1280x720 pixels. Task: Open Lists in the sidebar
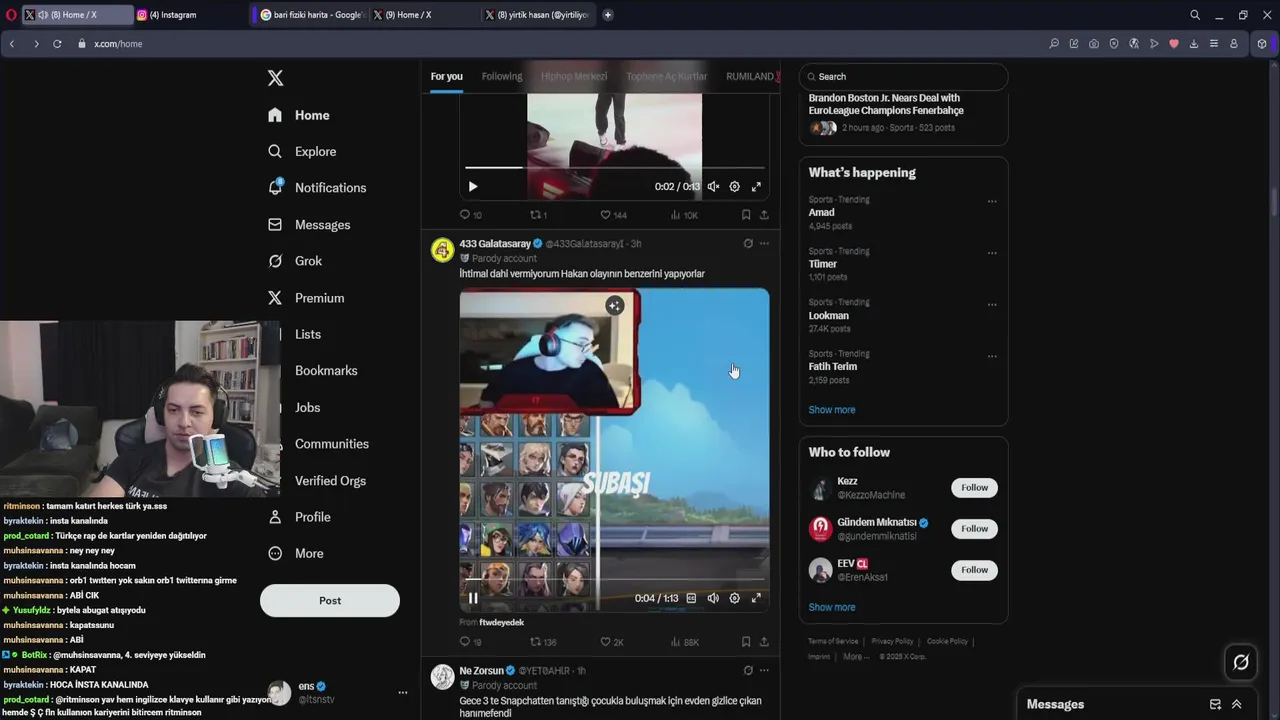[x=307, y=334]
